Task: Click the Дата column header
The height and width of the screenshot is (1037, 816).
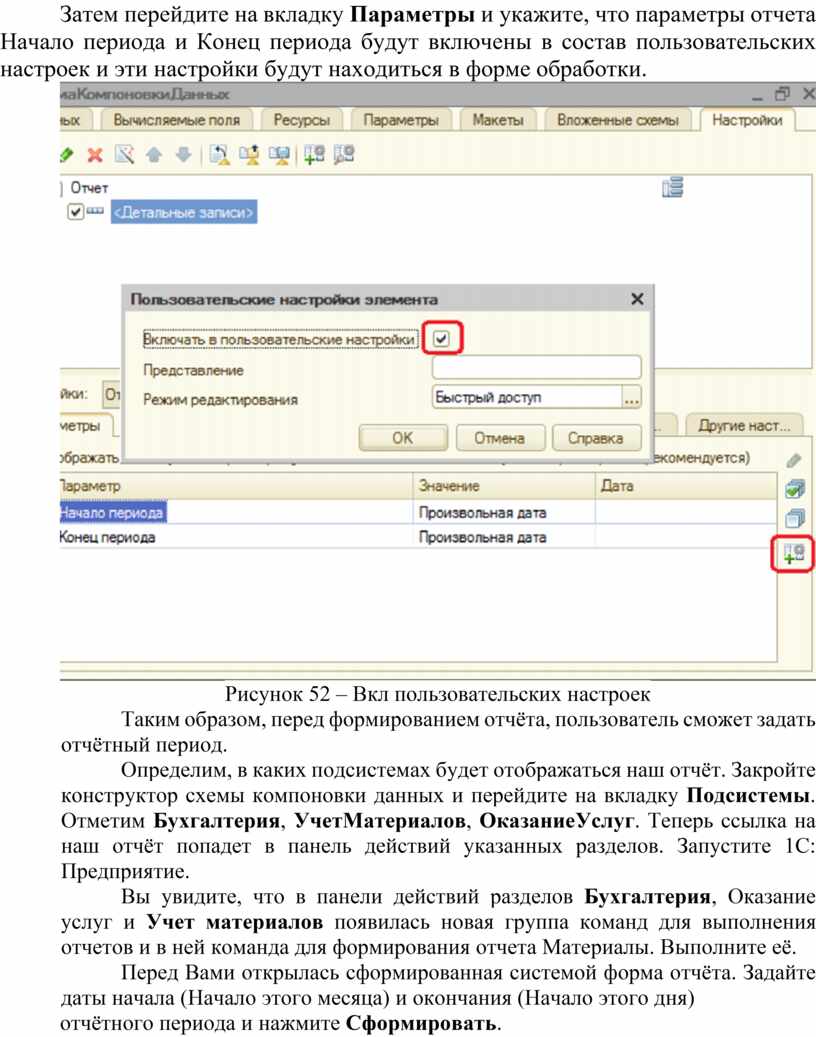Action: 686,486
